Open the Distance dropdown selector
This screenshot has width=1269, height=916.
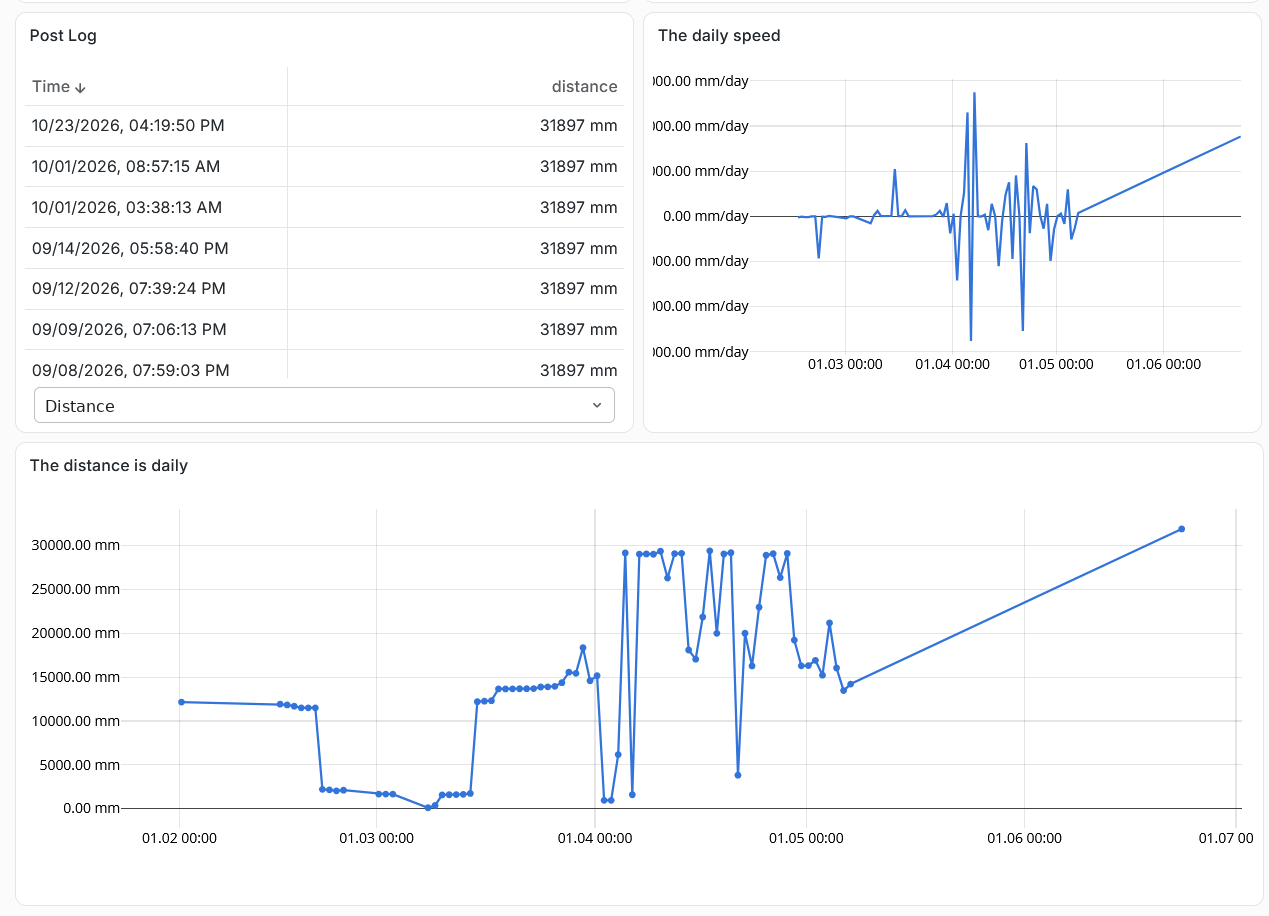click(324, 405)
